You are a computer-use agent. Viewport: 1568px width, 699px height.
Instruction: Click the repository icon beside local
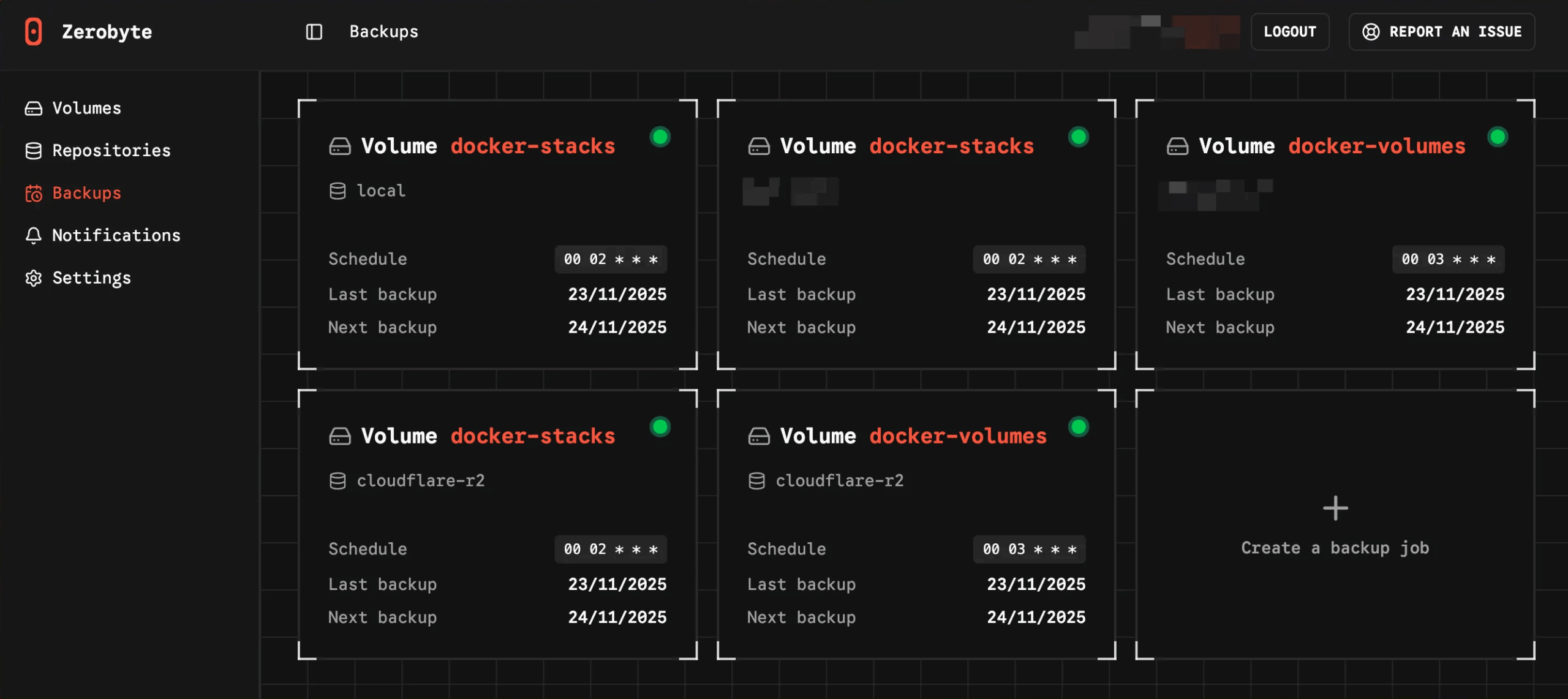[337, 191]
